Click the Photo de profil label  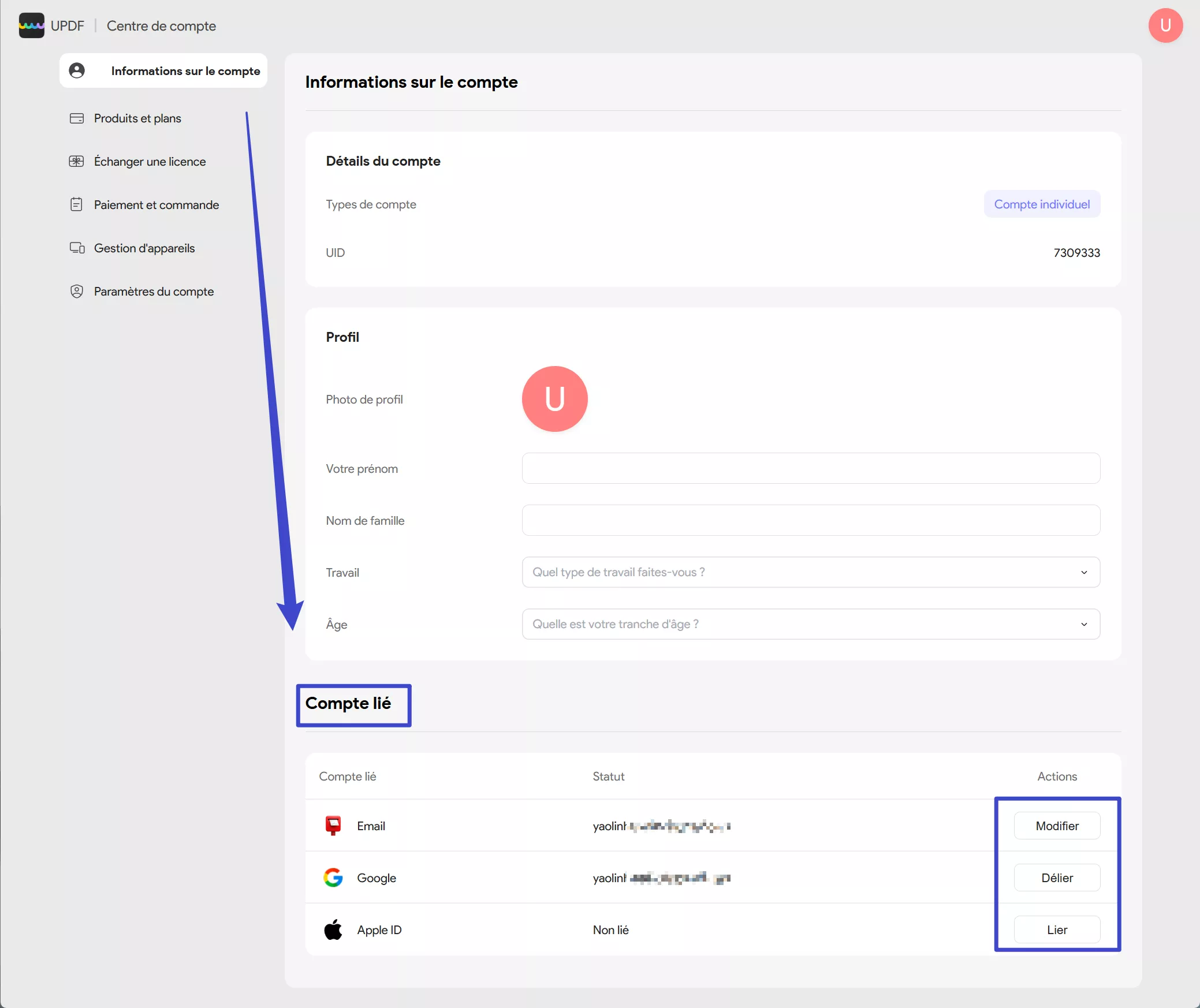click(x=364, y=400)
